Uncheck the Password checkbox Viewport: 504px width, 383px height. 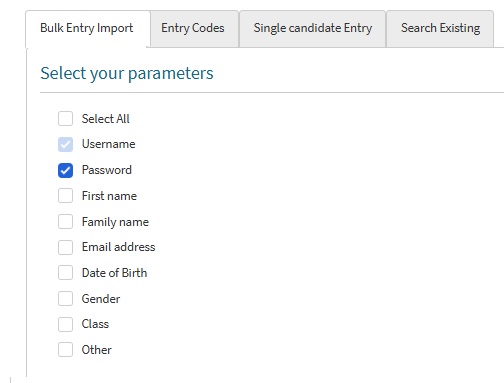pos(65,170)
